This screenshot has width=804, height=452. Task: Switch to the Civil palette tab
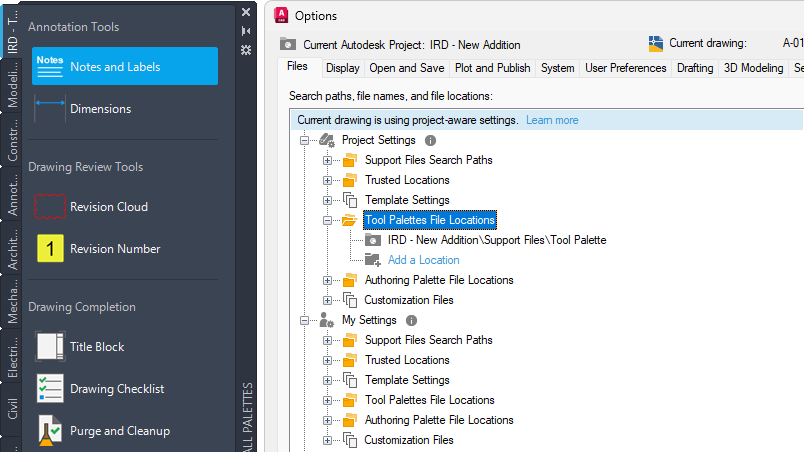coord(10,408)
